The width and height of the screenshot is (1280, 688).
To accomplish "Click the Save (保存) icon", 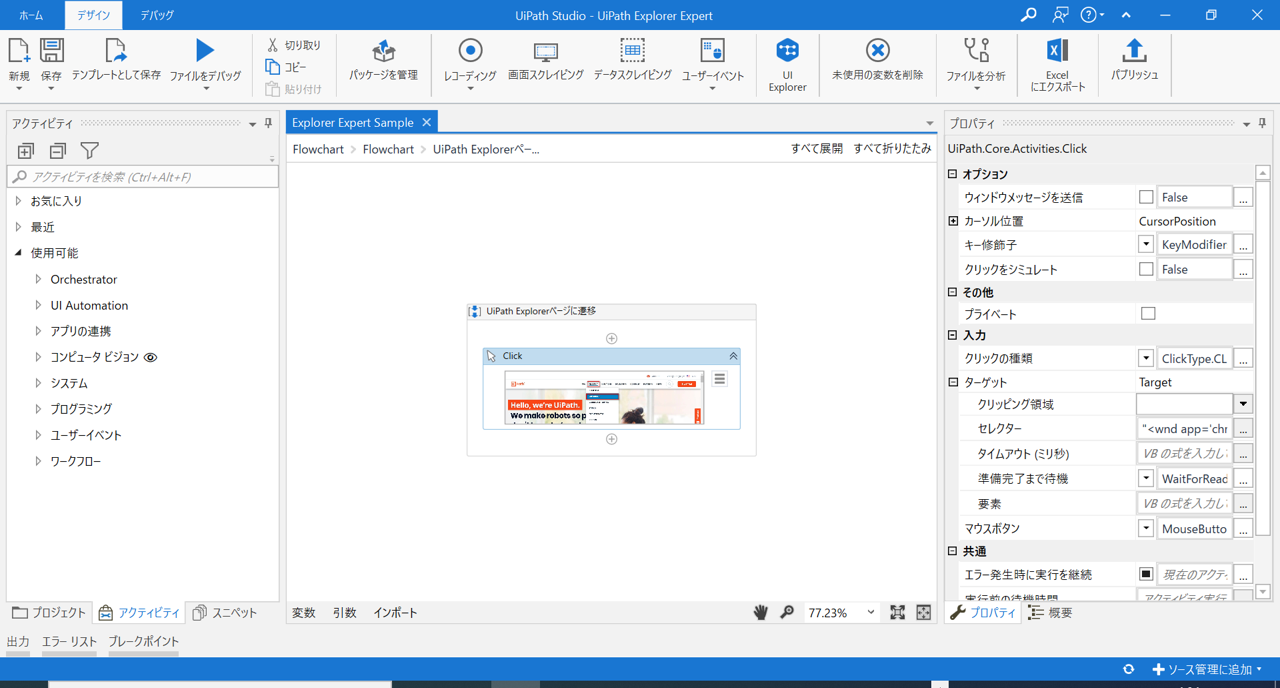I will click(x=51, y=51).
